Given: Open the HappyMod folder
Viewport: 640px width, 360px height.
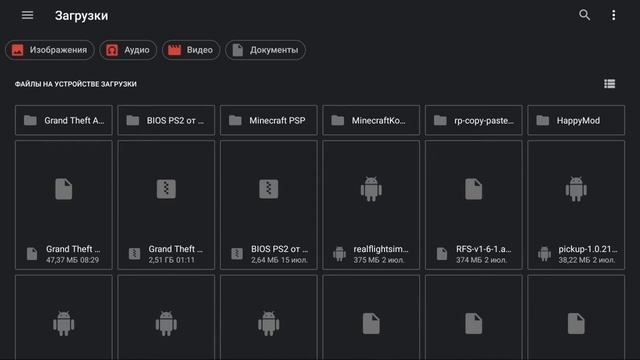Looking at the screenshot, I should pyautogui.click(x=576, y=120).
